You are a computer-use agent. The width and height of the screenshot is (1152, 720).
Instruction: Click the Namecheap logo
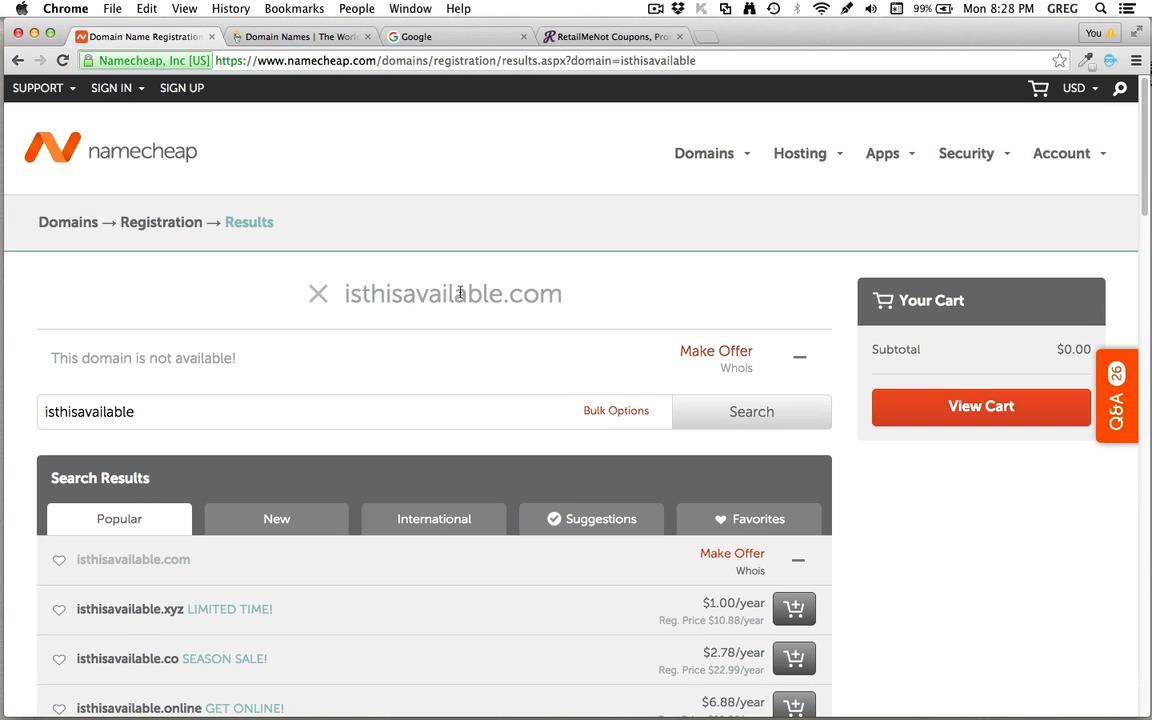coord(111,148)
